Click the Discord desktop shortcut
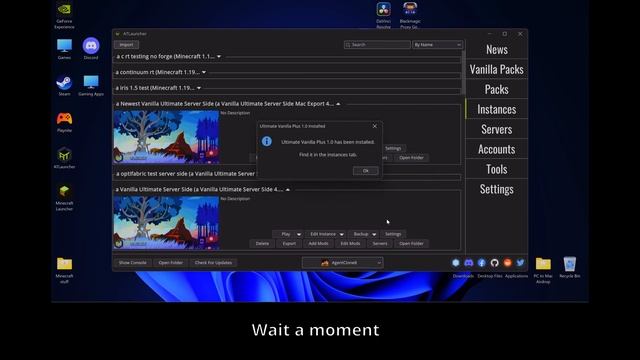The width and height of the screenshot is (640, 360). coord(91,49)
